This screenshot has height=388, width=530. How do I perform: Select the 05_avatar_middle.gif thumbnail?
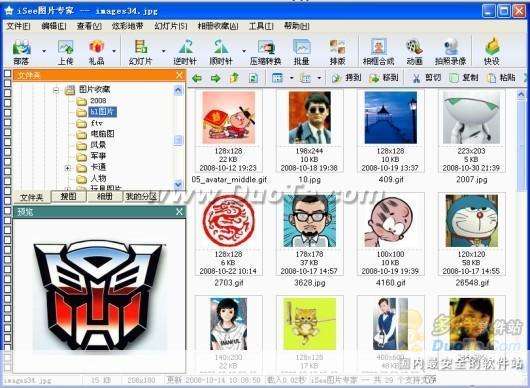(x=229, y=118)
